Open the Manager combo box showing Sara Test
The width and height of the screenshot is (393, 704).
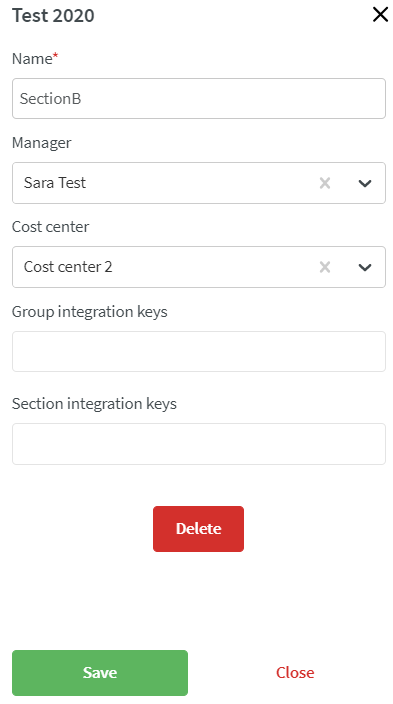tap(199, 183)
